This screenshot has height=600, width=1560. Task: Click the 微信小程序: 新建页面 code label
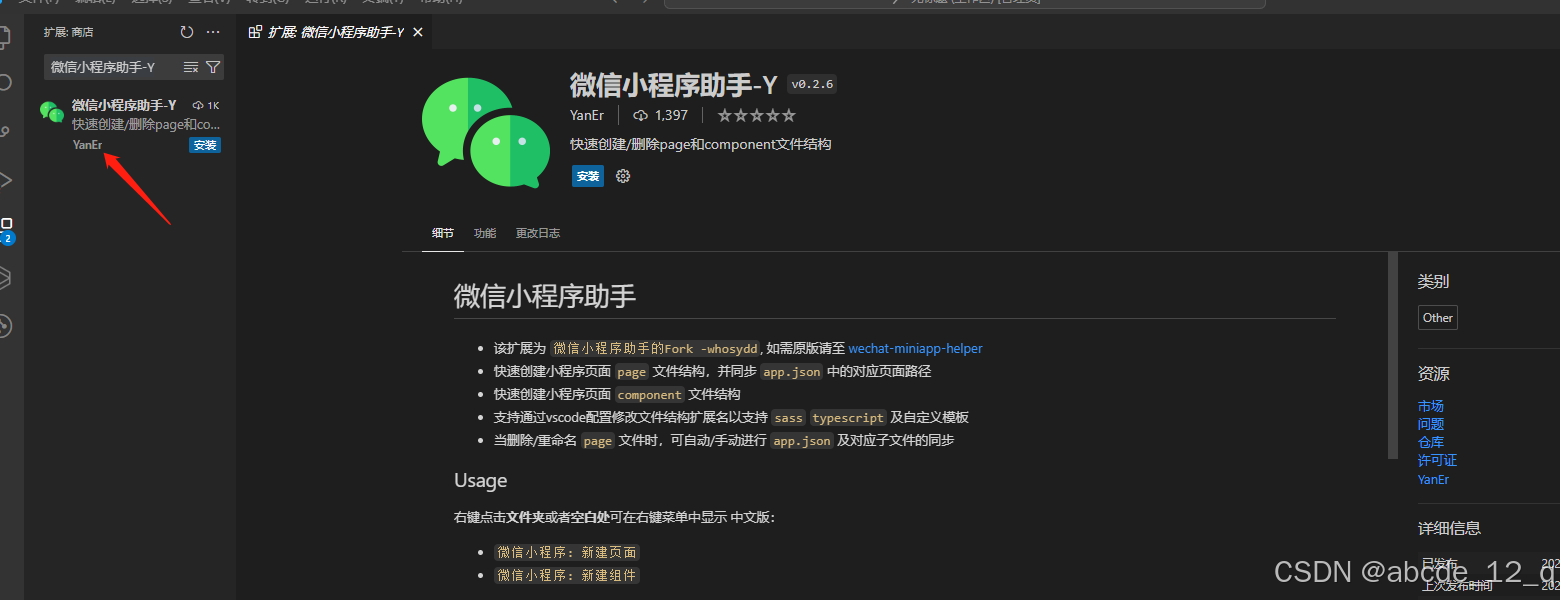[x=567, y=552]
